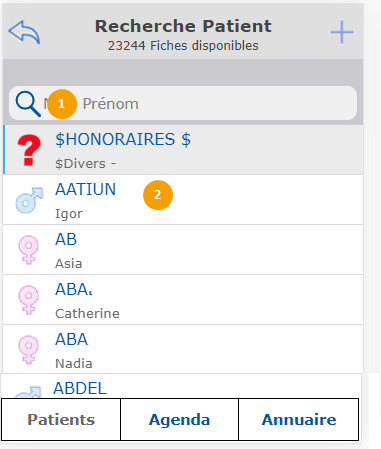The image size is (381, 449).
Task: Open the ABDEL patient entry
Action: pos(181,386)
